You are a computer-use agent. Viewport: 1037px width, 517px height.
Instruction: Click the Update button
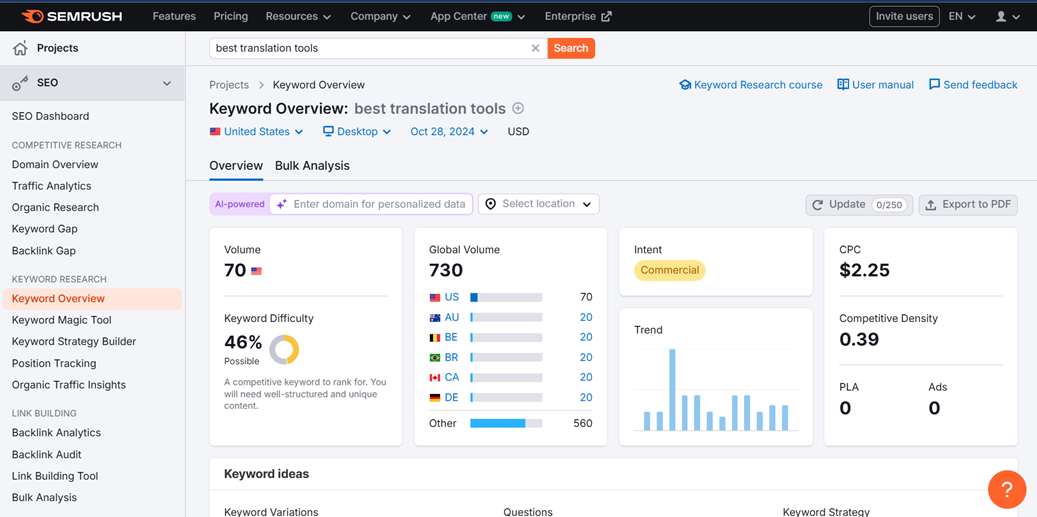pos(859,205)
